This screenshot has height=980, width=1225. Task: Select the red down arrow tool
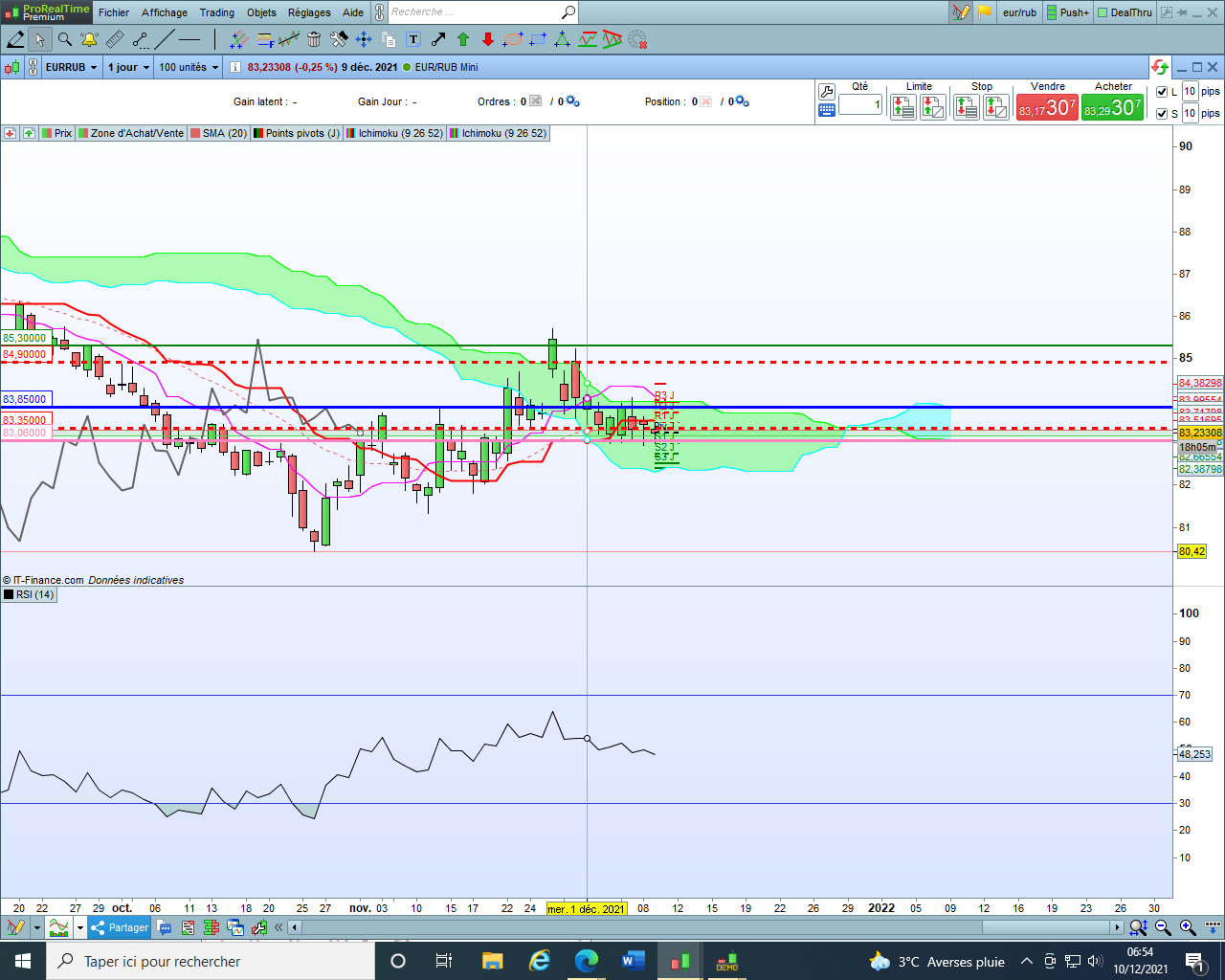pyautogui.click(x=488, y=39)
